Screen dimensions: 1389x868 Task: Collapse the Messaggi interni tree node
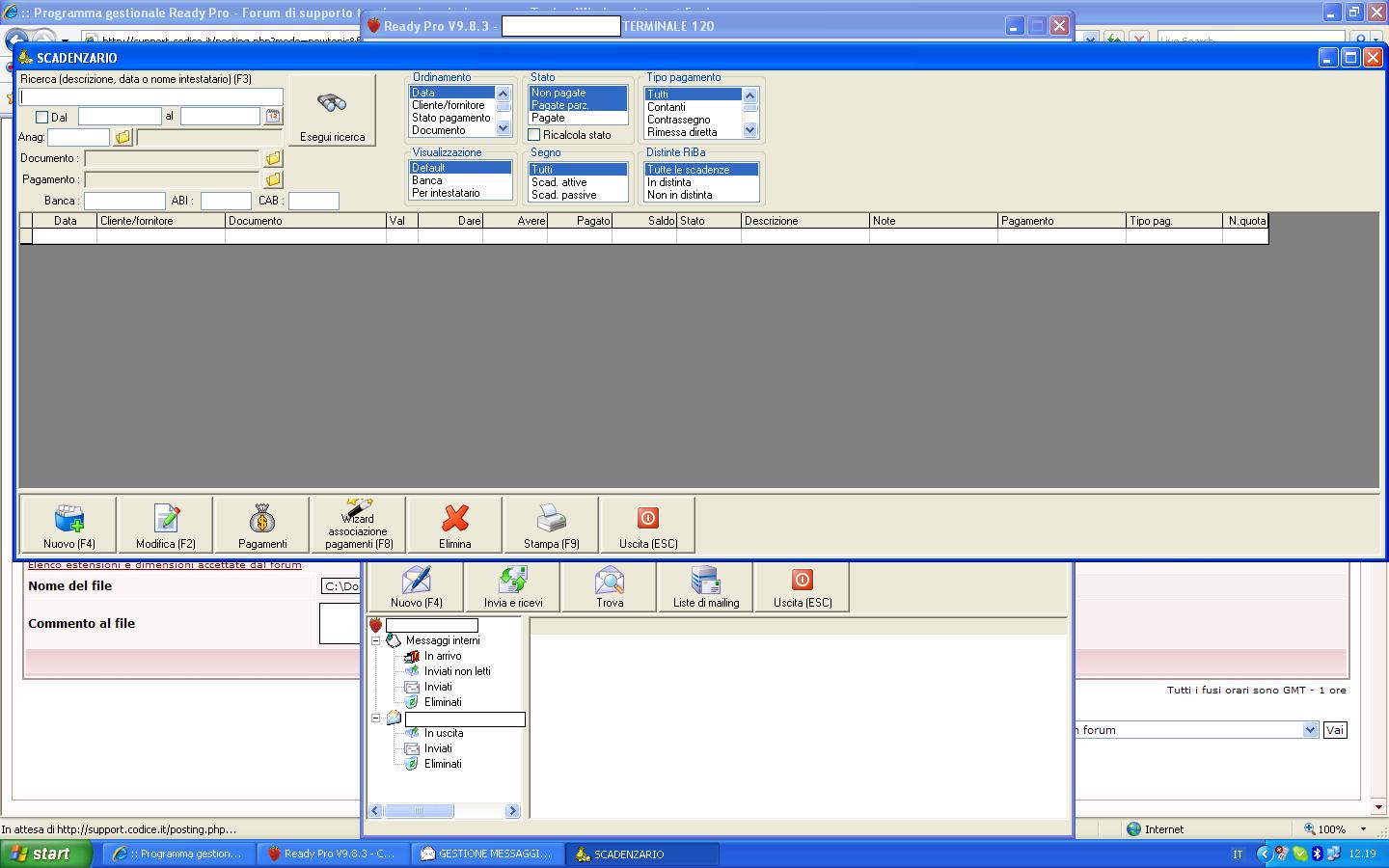click(x=375, y=640)
